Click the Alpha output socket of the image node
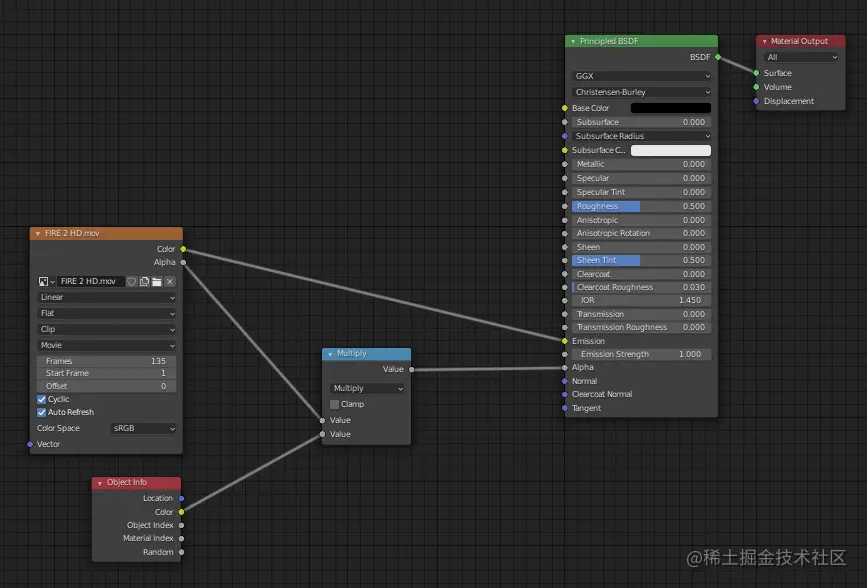The image size is (867, 588). pos(183,263)
